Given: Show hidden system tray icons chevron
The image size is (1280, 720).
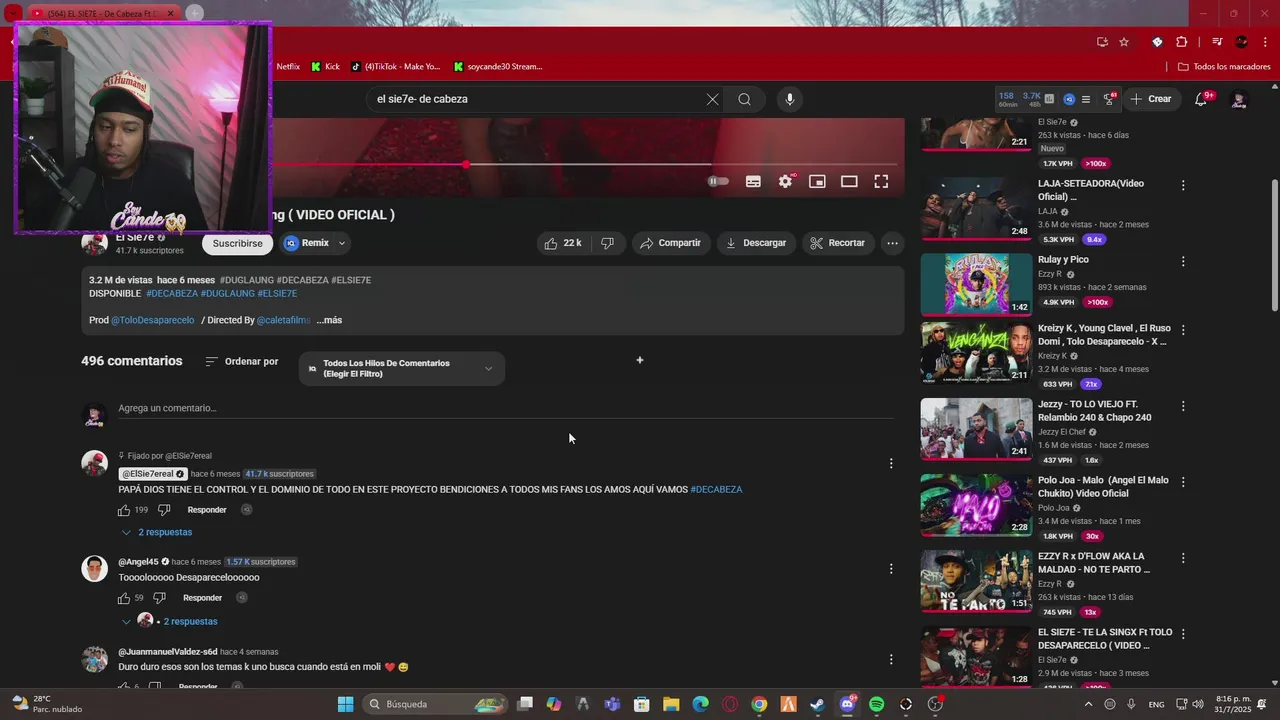Looking at the screenshot, I should [1088, 704].
